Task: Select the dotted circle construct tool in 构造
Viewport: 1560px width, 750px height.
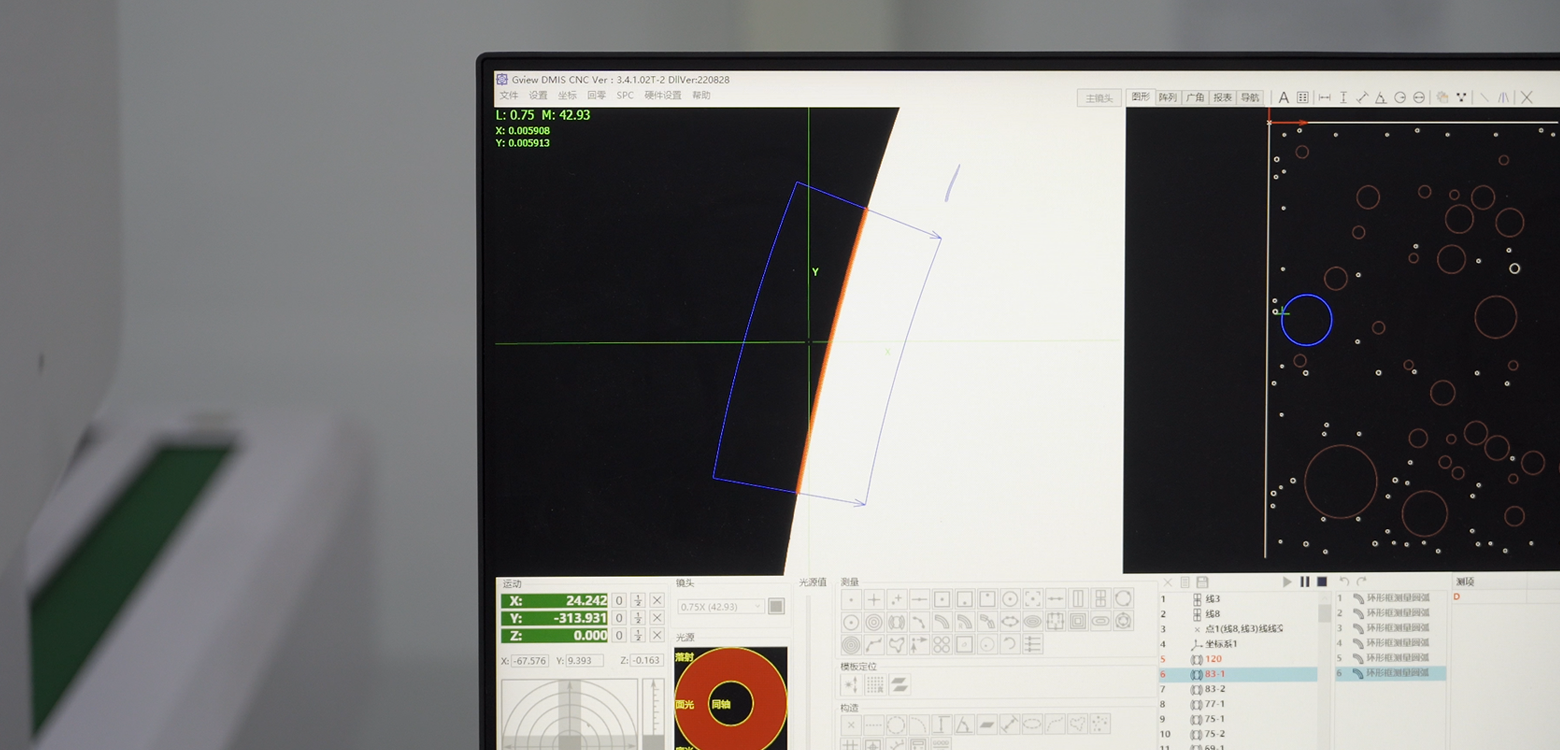Action: click(x=897, y=724)
